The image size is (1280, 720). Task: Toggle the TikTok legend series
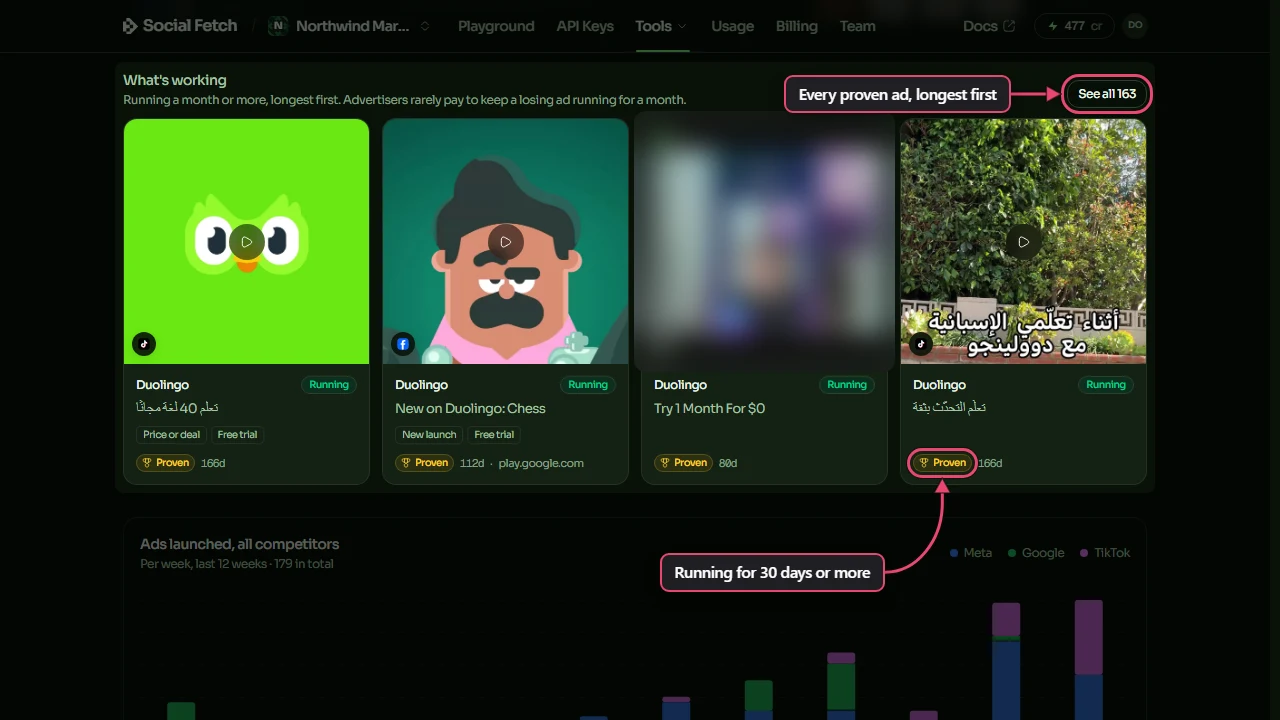(x=1105, y=553)
